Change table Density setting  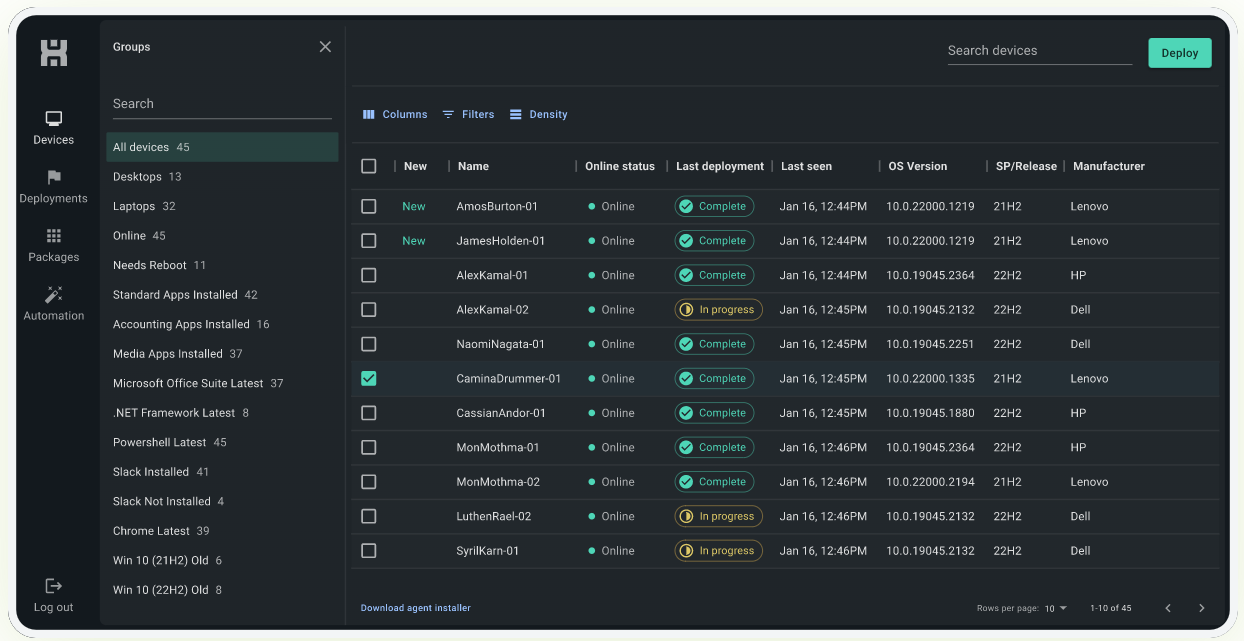pyautogui.click(x=539, y=115)
